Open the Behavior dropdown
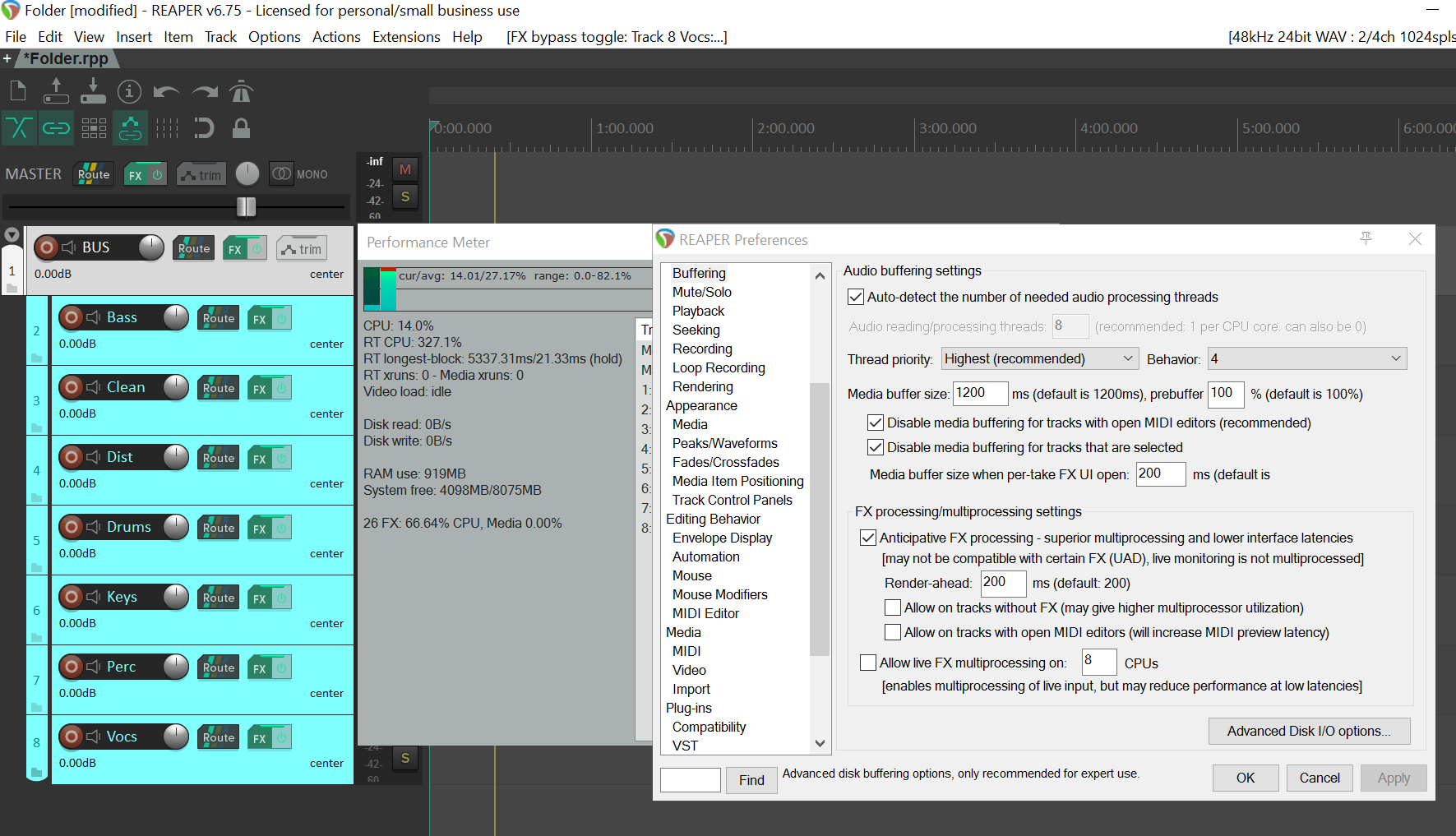The width and height of the screenshot is (1456, 836). pyautogui.click(x=1306, y=359)
